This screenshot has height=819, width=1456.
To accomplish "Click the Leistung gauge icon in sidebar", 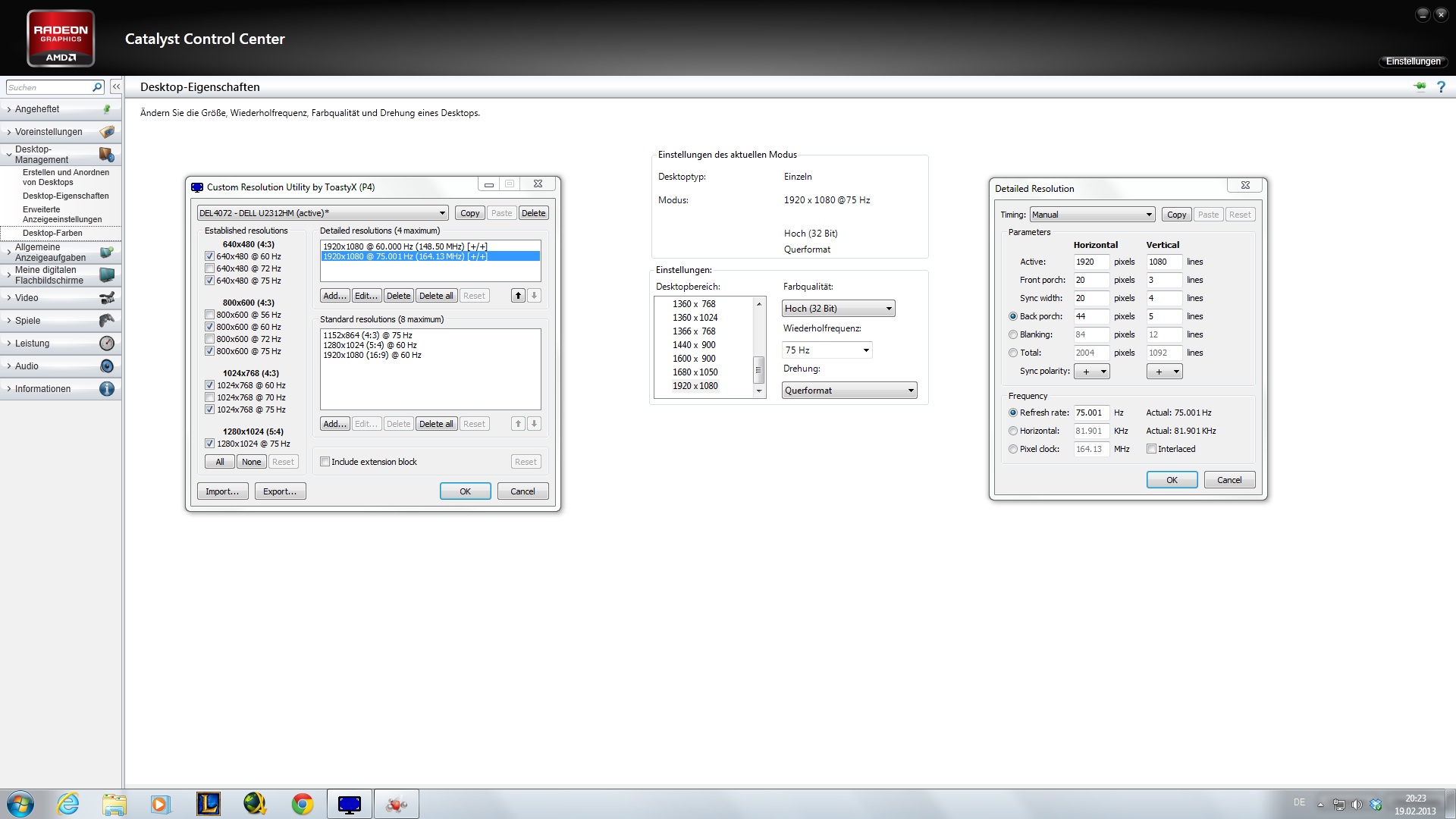I will click(107, 344).
